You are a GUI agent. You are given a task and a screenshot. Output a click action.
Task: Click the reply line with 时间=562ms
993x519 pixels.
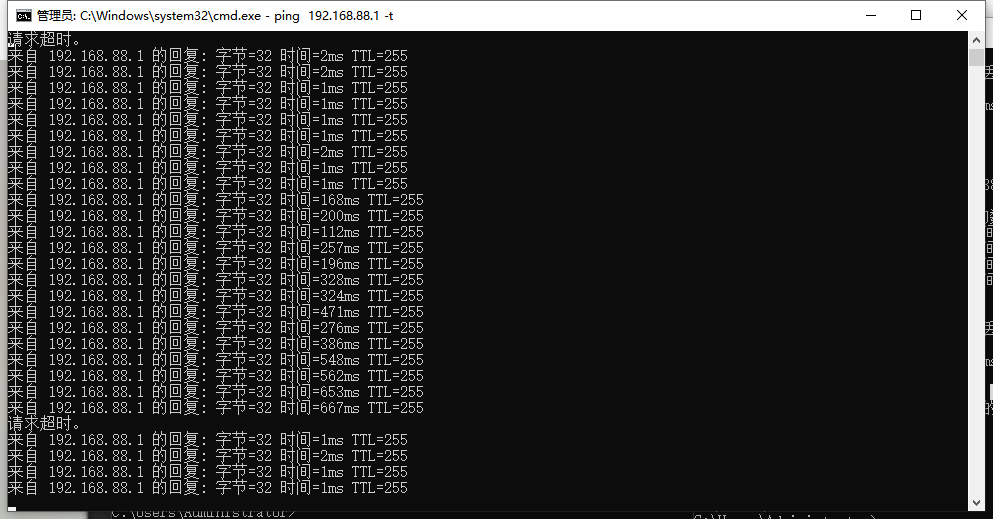tap(215, 376)
